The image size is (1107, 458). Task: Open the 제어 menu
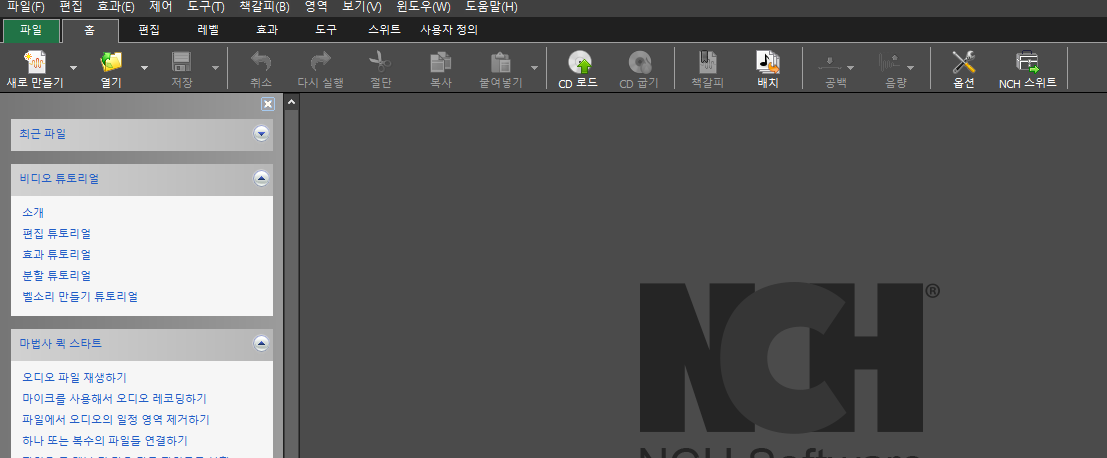pos(161,7)
